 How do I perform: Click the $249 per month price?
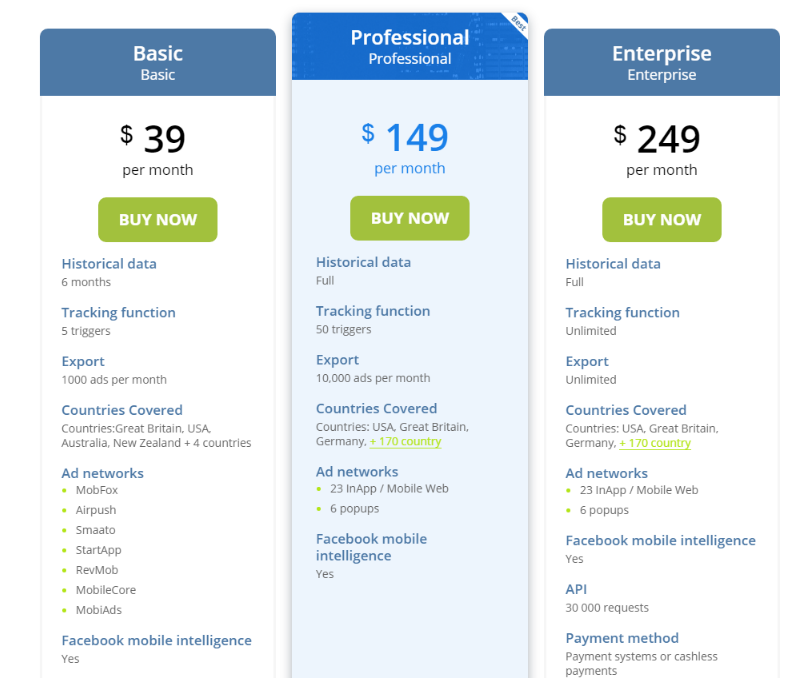pos(662,150)
